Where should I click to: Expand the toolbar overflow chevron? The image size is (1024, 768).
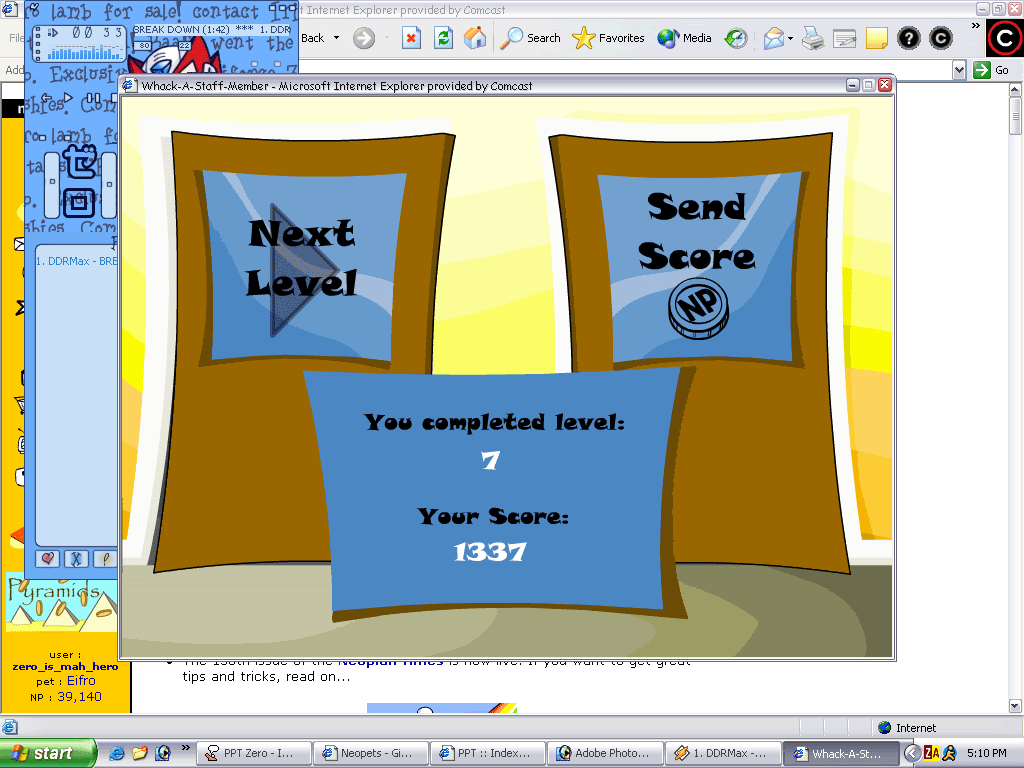[x=976, y=26]
